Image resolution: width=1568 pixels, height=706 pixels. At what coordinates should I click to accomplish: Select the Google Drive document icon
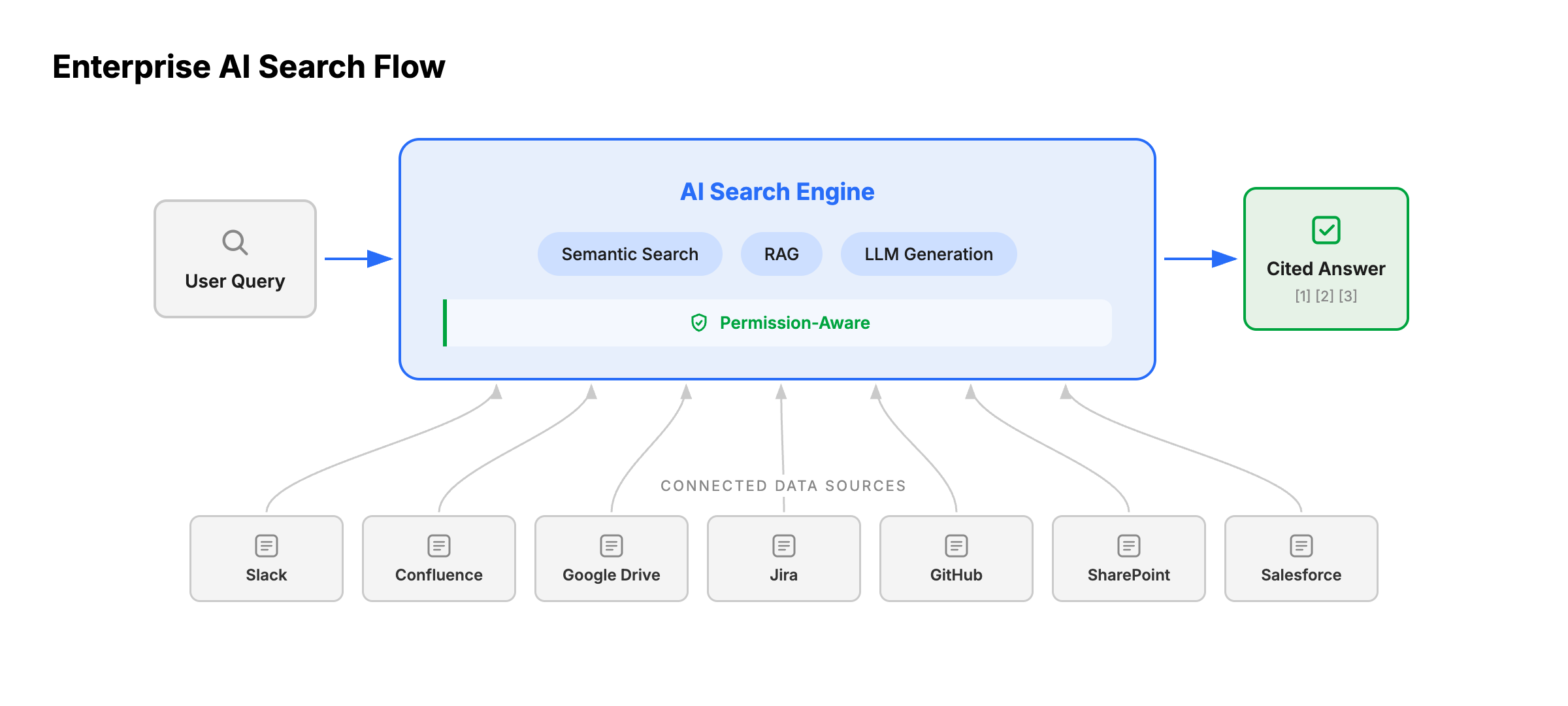(611, 545)
